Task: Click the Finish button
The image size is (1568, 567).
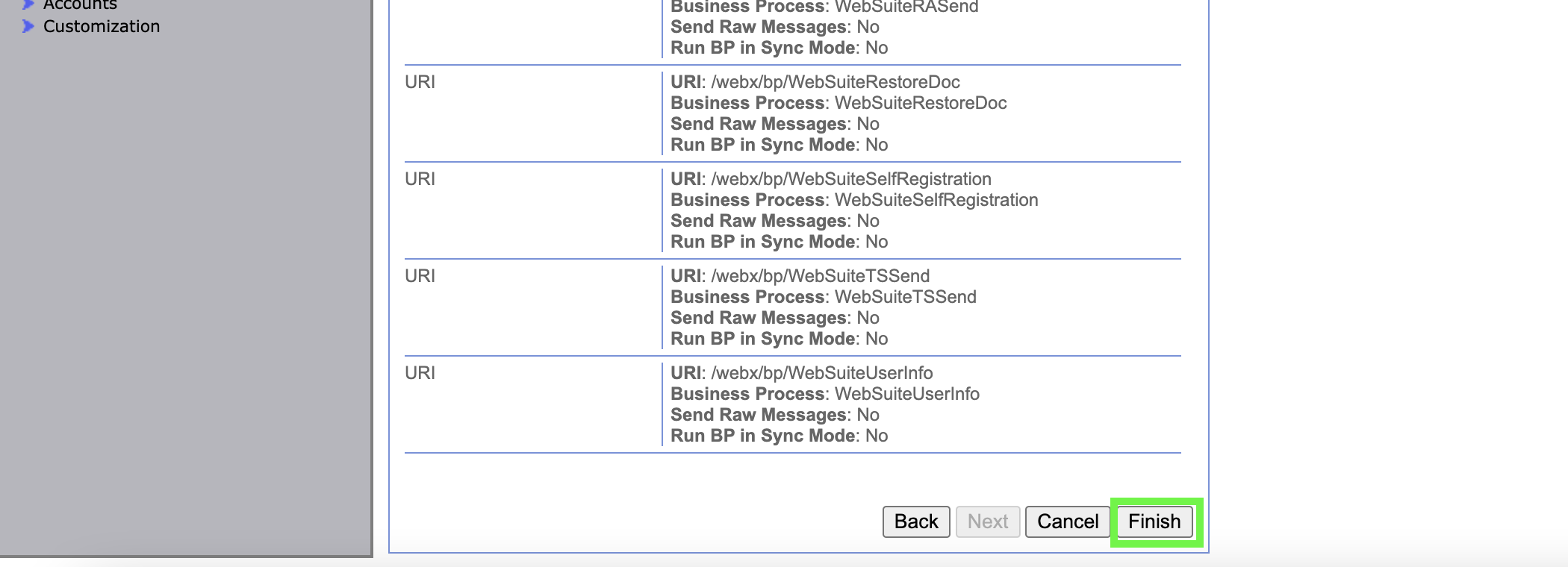Action: (1154, 521)
